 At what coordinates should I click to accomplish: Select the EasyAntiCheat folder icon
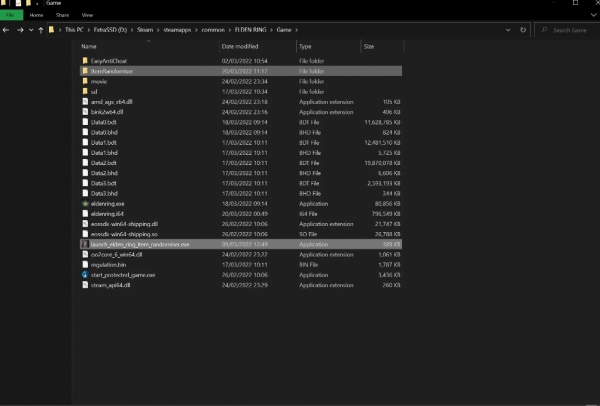coord(85,60)
